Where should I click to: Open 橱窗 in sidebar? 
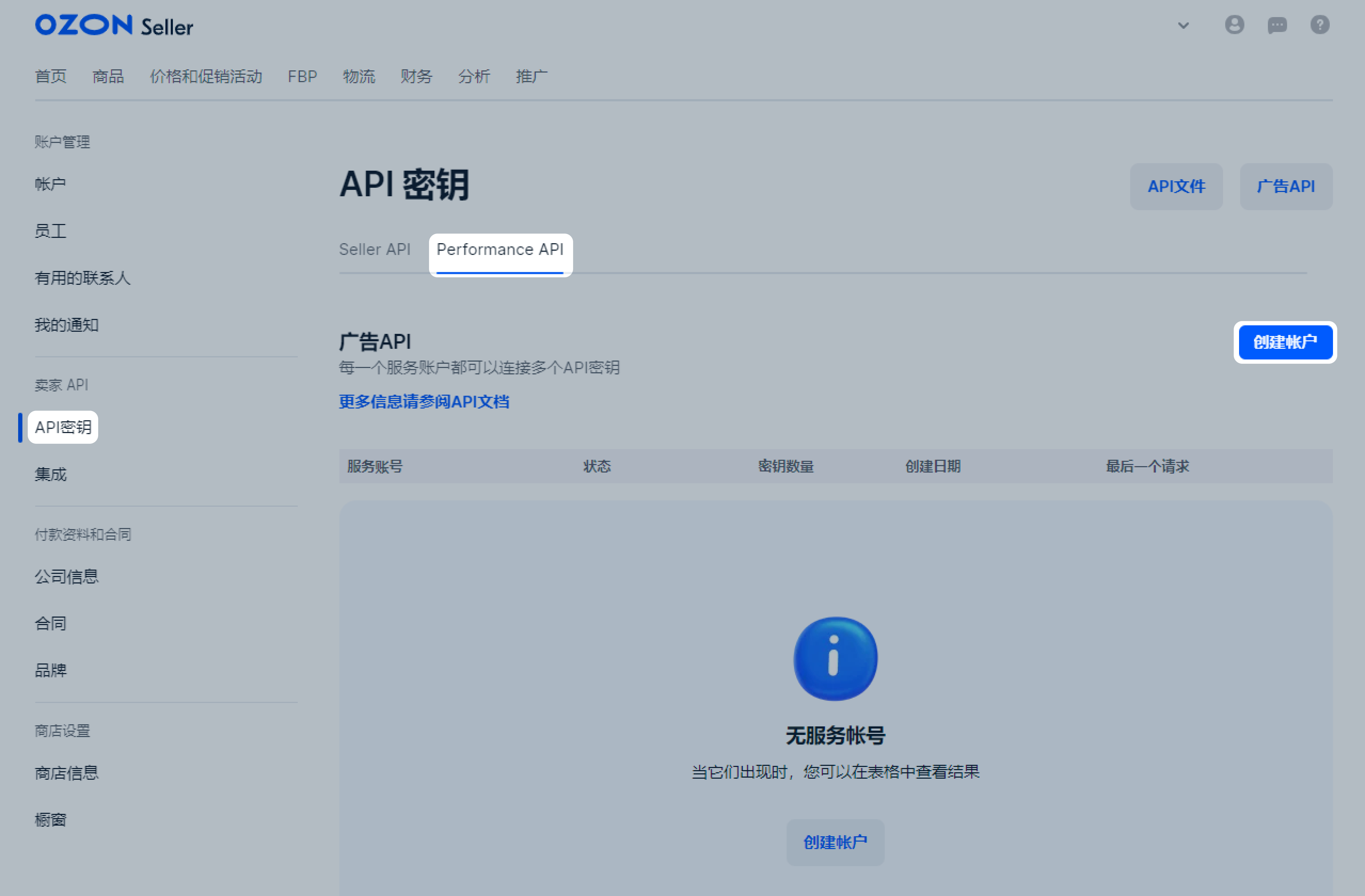[50, 820]
